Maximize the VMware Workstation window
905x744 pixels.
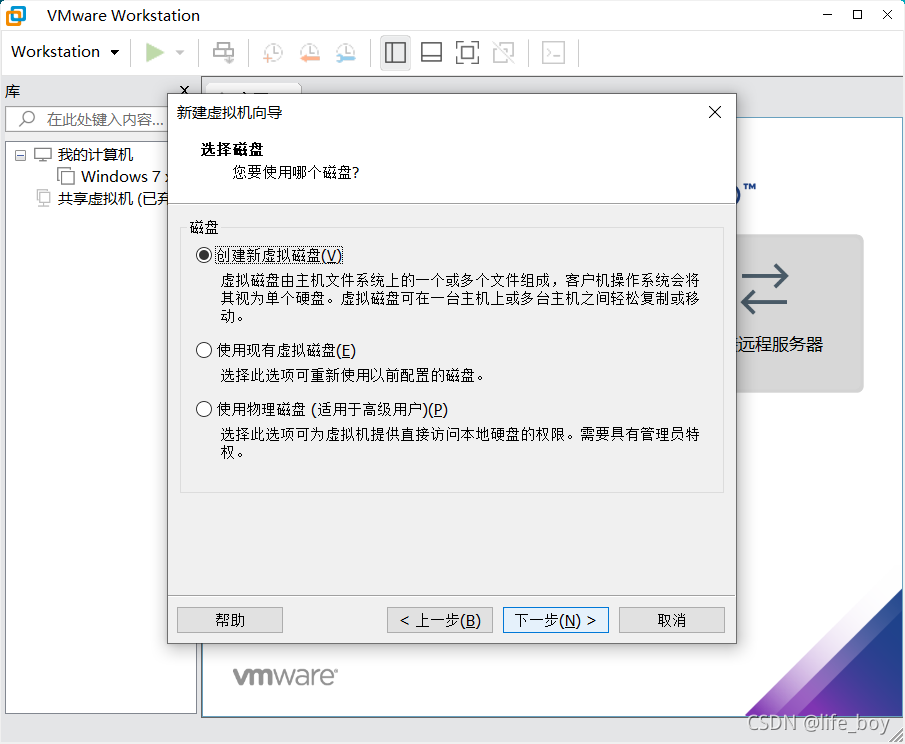[857, 15]
